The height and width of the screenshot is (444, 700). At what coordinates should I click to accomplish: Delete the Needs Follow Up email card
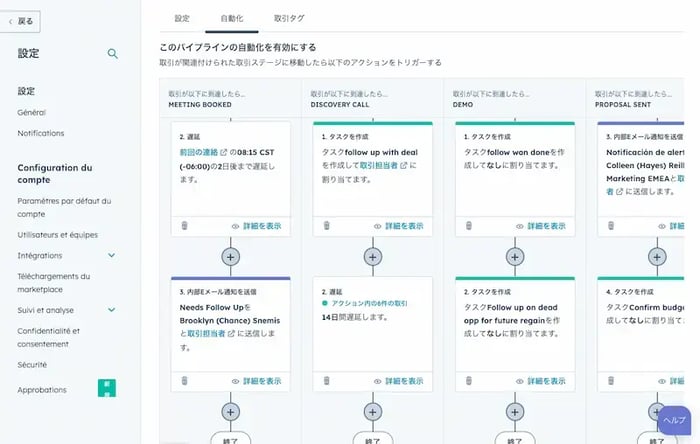click(184, 381)
